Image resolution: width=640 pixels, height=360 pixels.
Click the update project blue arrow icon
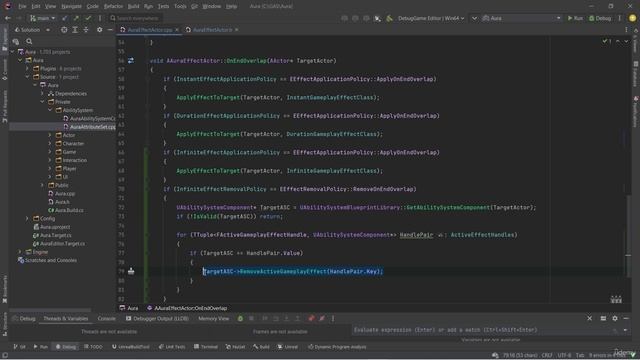[64, 18]
